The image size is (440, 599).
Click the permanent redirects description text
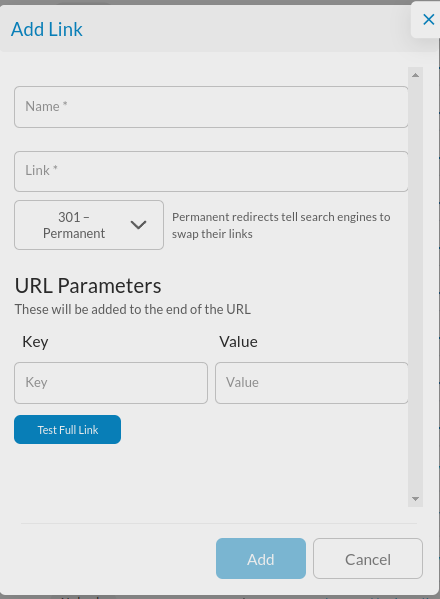(281, 225)
